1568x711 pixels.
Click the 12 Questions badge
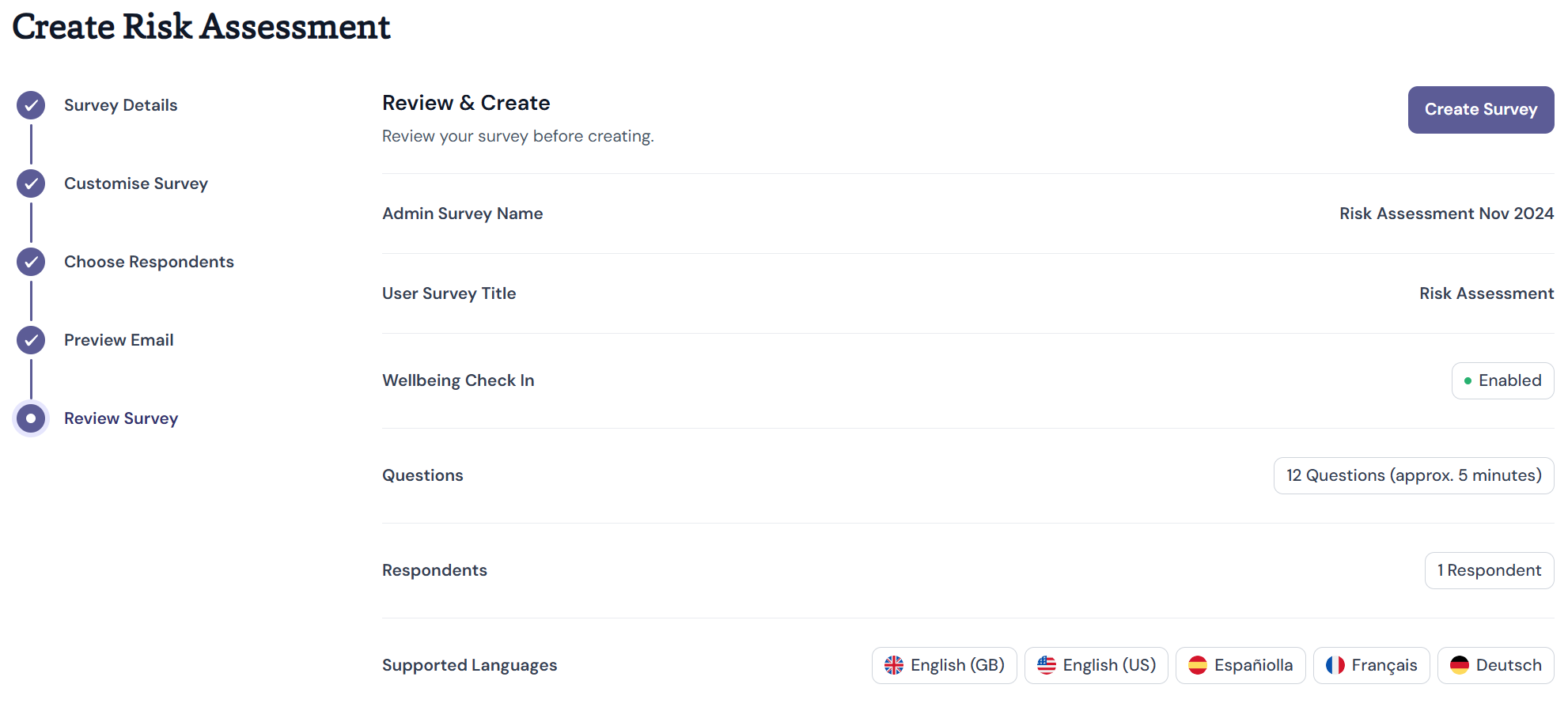pos(1414,475)
